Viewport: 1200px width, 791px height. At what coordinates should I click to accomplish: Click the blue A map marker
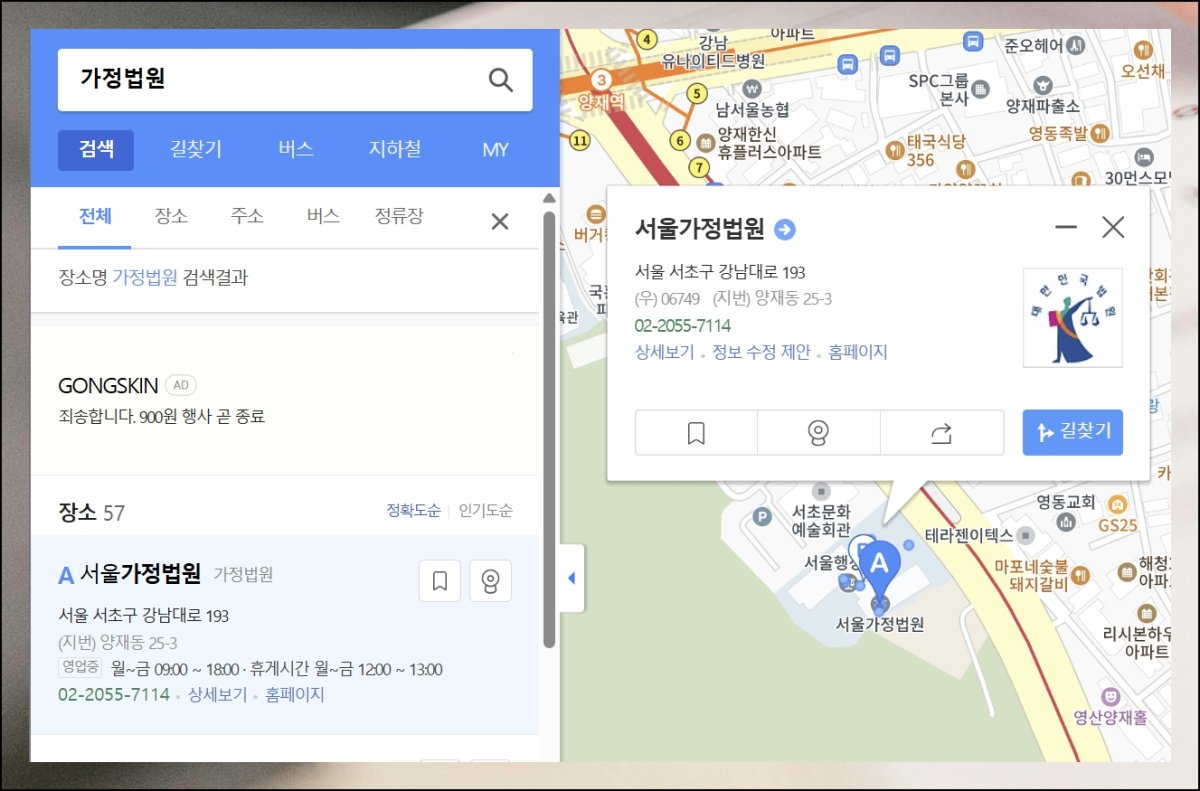879,570
